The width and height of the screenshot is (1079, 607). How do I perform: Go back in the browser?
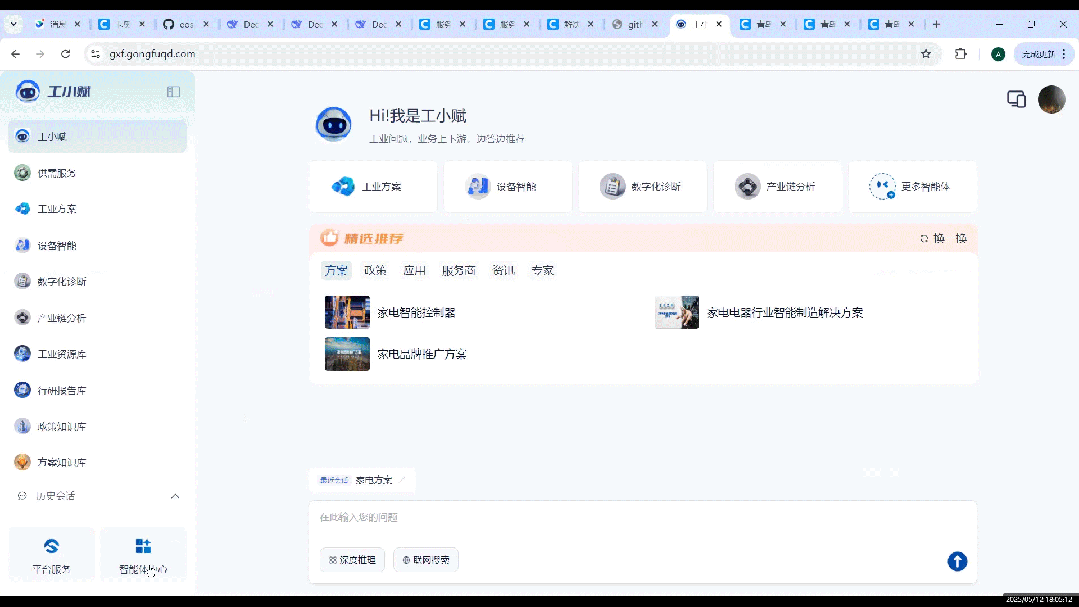coord(15,54)
